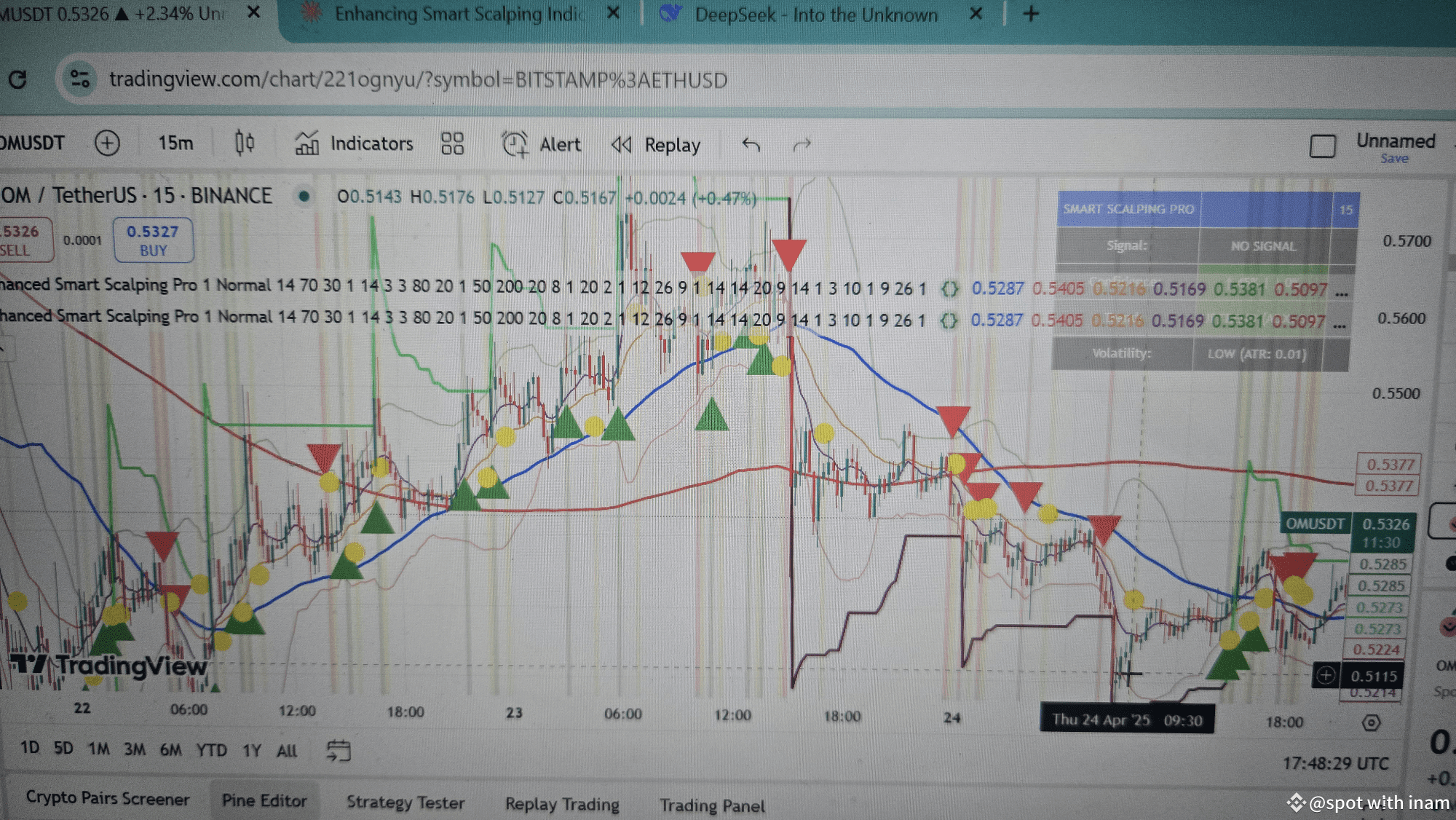1456x820 pixels.
Task: Select the 6M date range
Action: coord(171,749)
